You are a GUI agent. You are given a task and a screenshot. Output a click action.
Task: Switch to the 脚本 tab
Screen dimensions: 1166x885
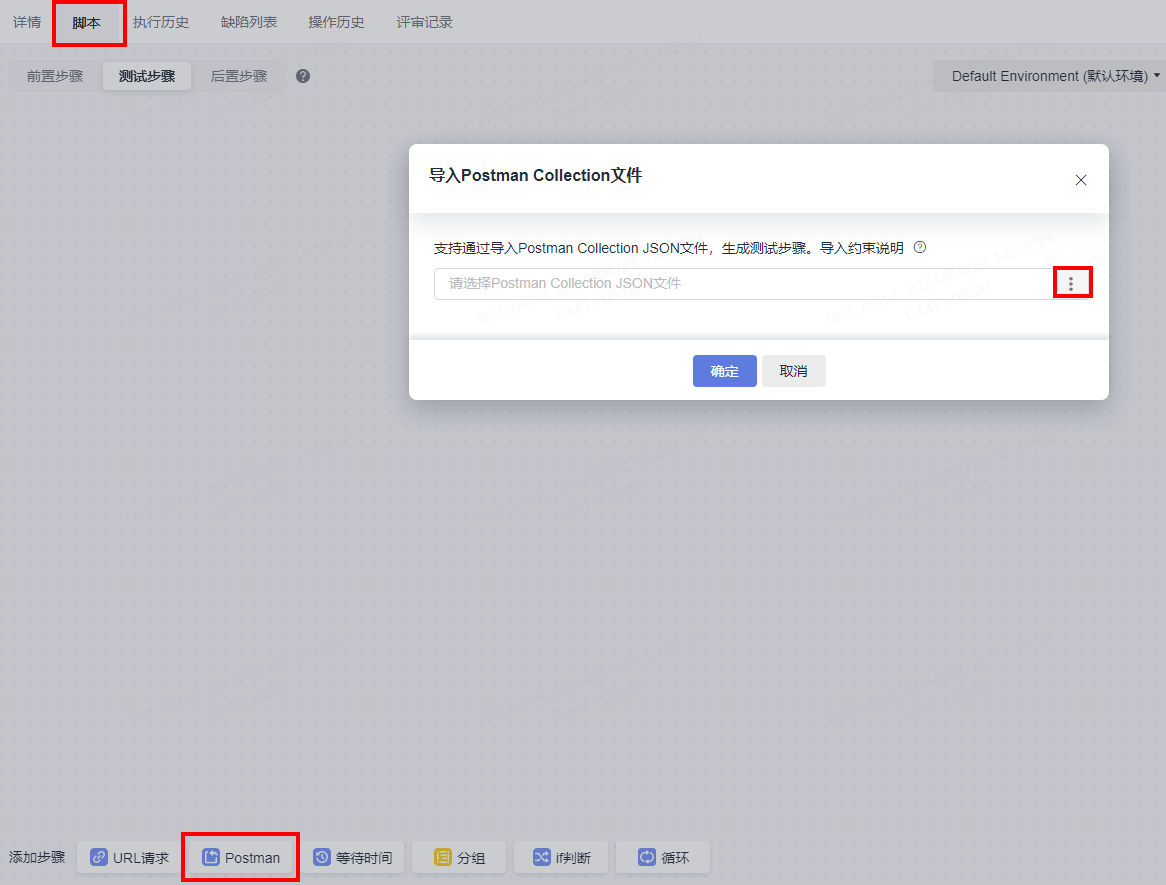click(87, 22)
